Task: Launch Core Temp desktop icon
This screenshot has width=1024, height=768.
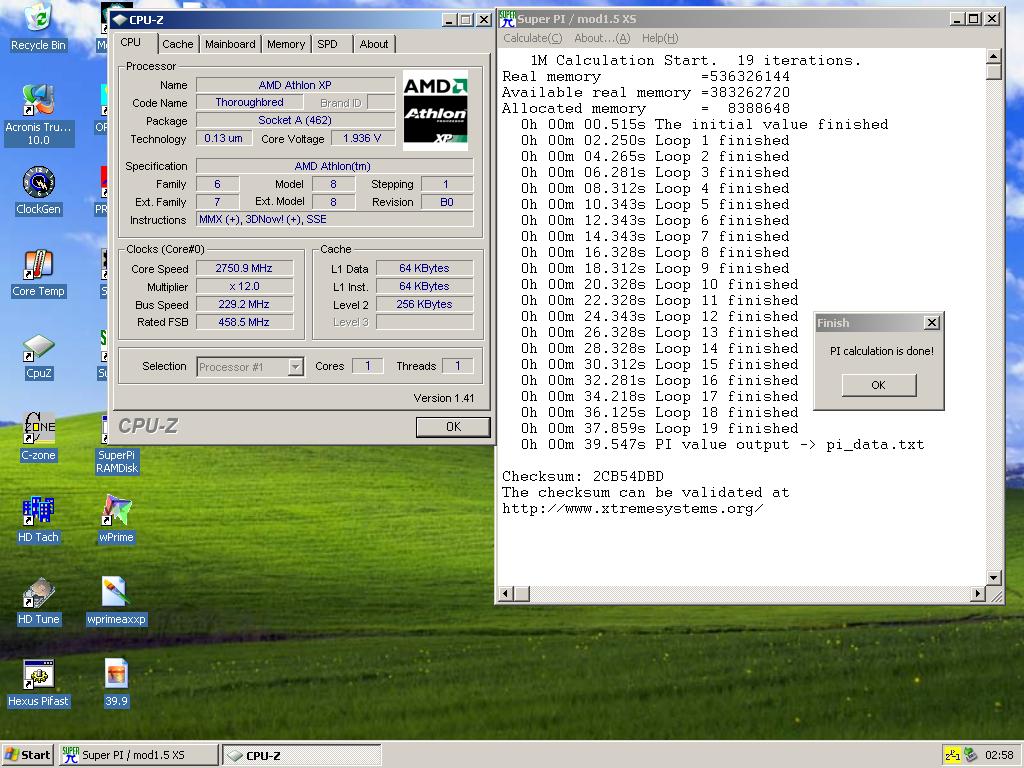Action: click(x=39, y=274)
